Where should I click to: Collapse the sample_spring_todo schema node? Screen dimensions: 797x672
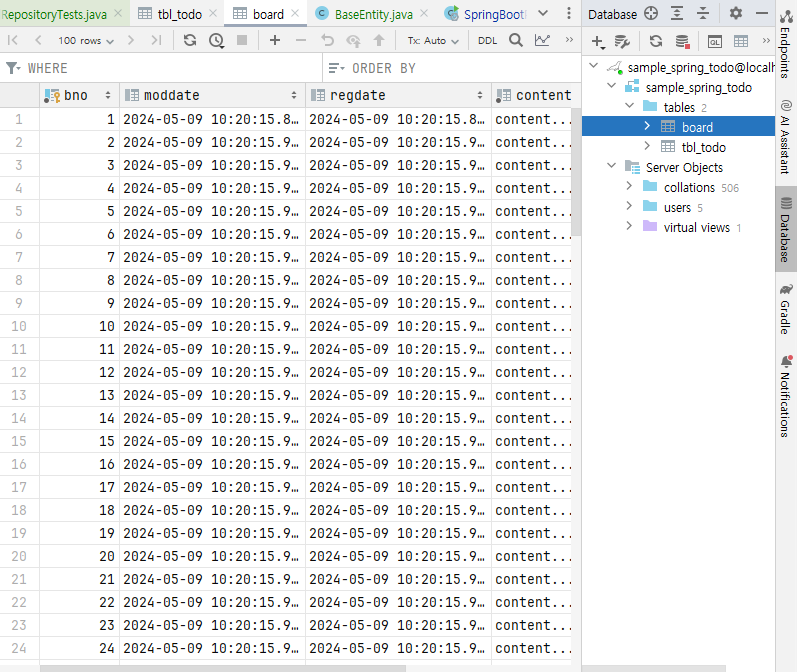tap(611, 86)
